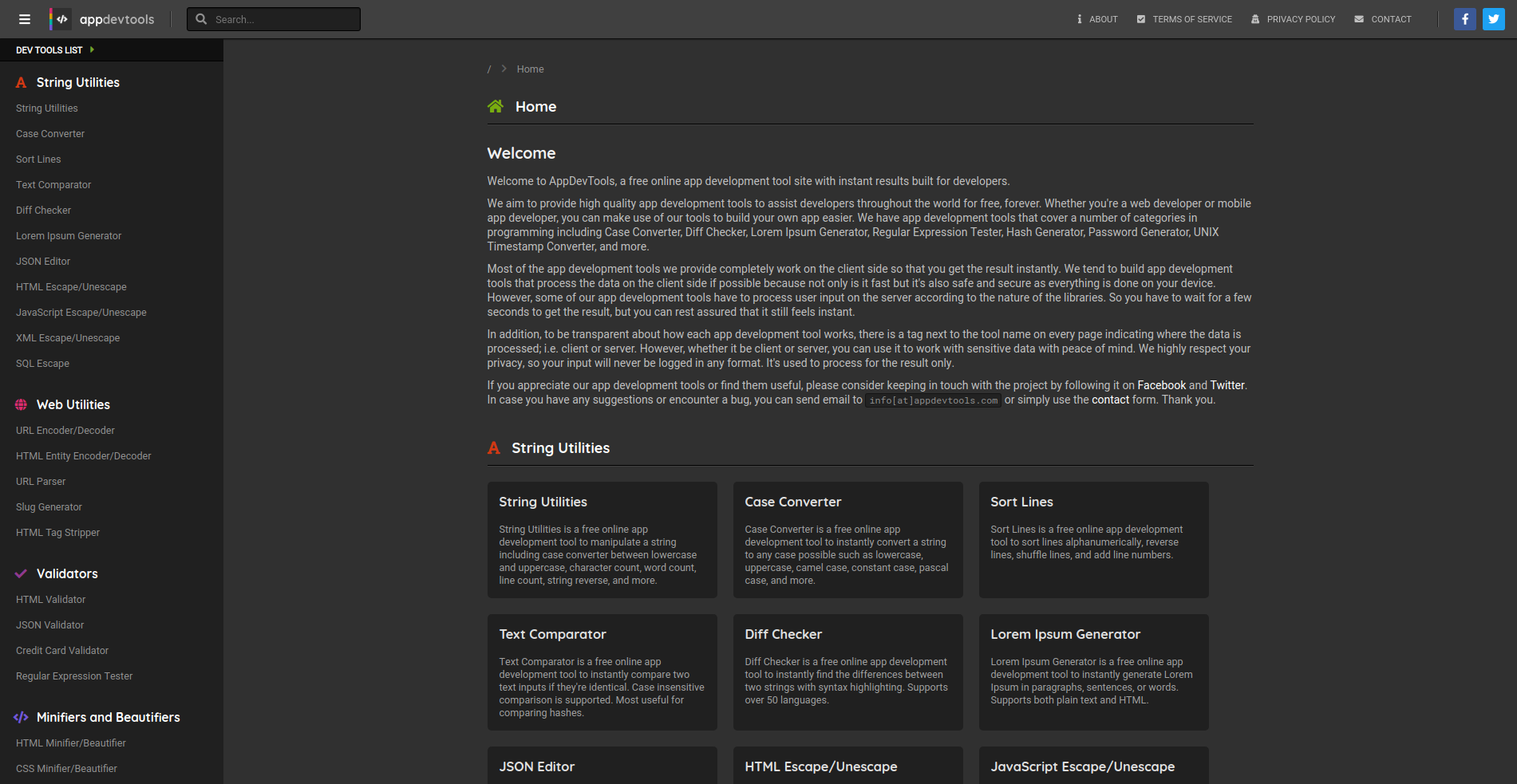
Task: Open HTML Entity Encoder/Decoder sidebar link
Action: click(84, 456)
